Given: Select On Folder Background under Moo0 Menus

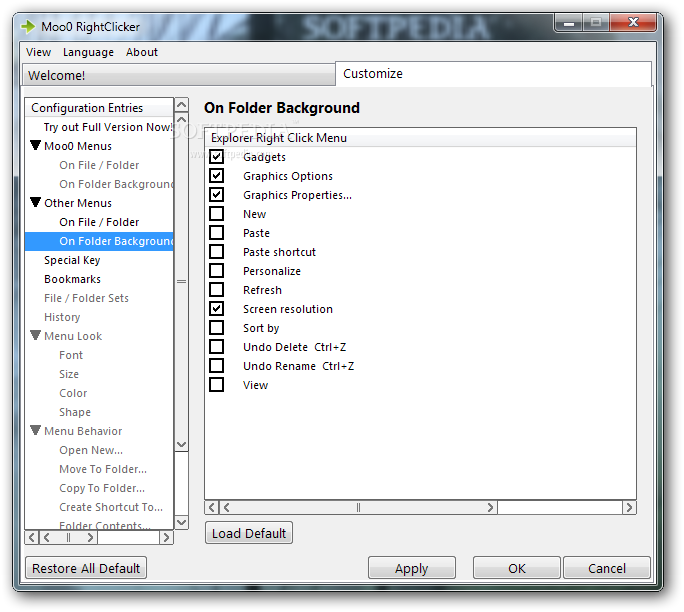Looking at the screenshot, I should coord(116,184).
